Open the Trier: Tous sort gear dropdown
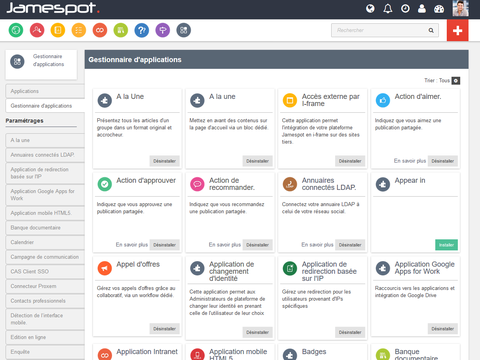Image resolution: width=480 pixels, height=360 pixels. pyautogui.click(x=456, y=80)
